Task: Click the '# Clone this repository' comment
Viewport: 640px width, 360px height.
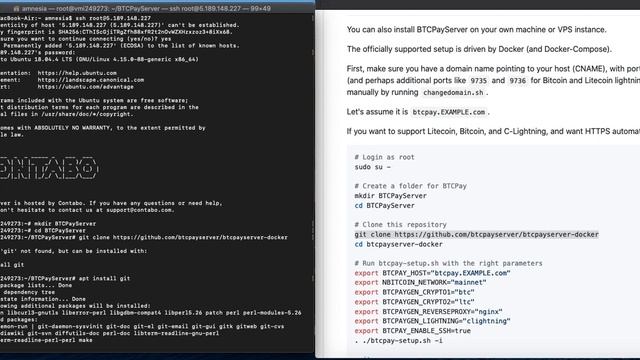Action: (x=400, y=225)
